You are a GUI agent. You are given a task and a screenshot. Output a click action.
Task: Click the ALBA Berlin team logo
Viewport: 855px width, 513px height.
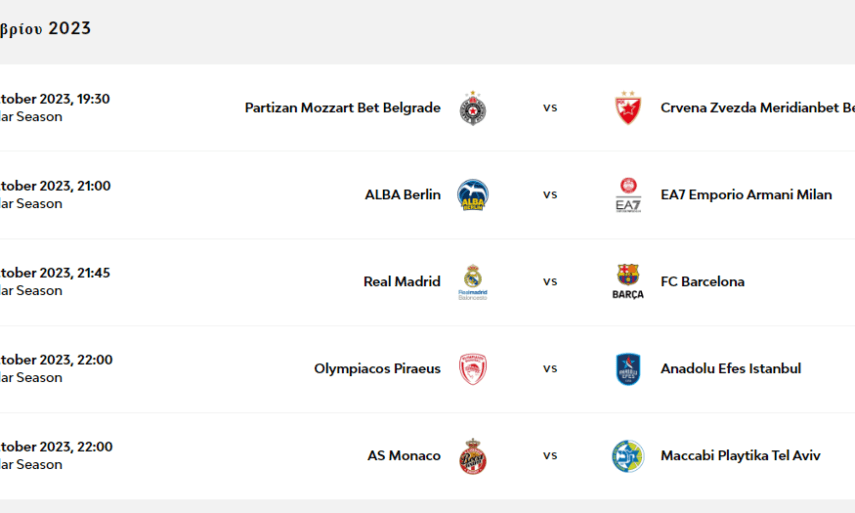point(473,195)
